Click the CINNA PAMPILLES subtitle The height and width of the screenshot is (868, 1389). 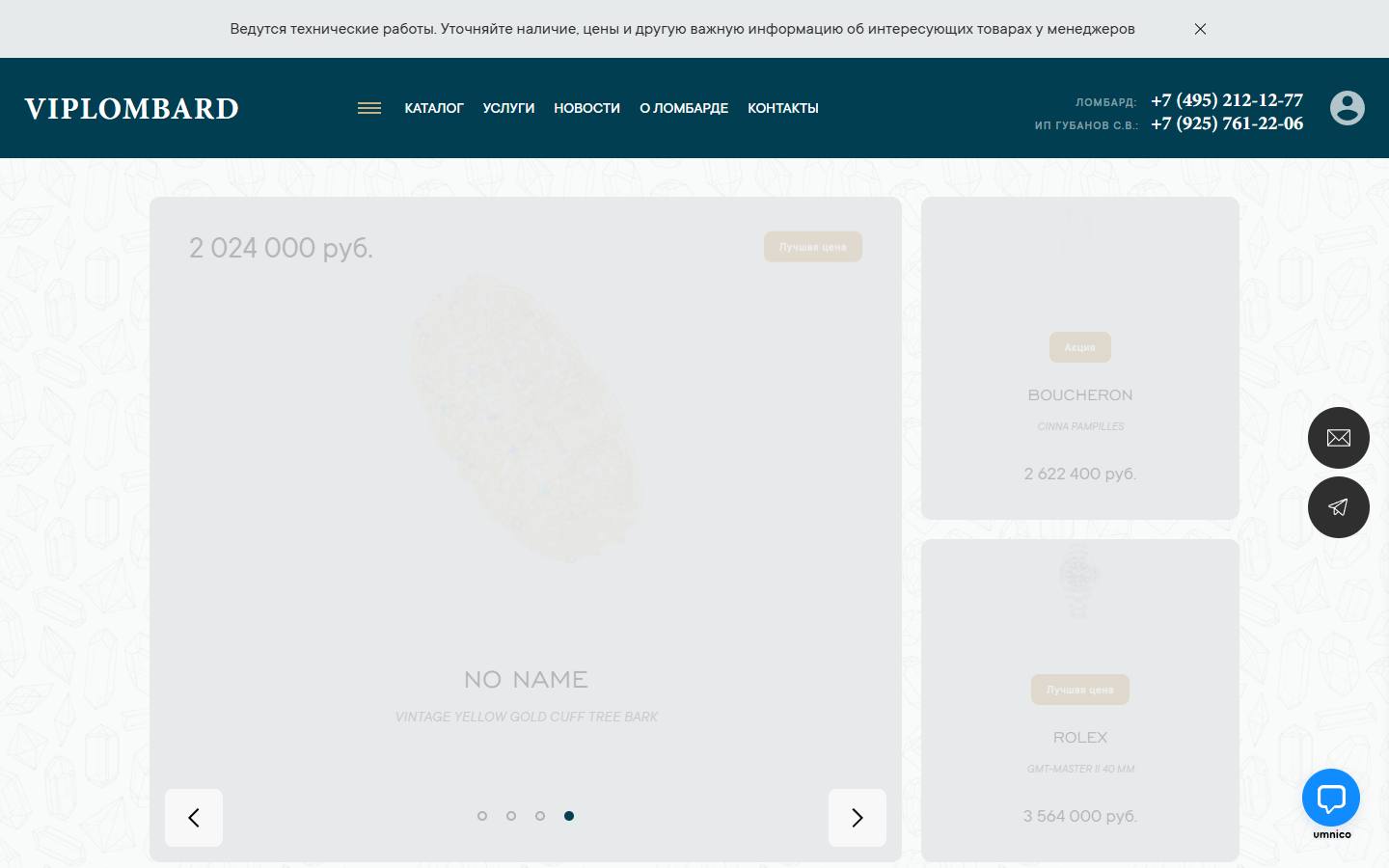coord(1080,426)
